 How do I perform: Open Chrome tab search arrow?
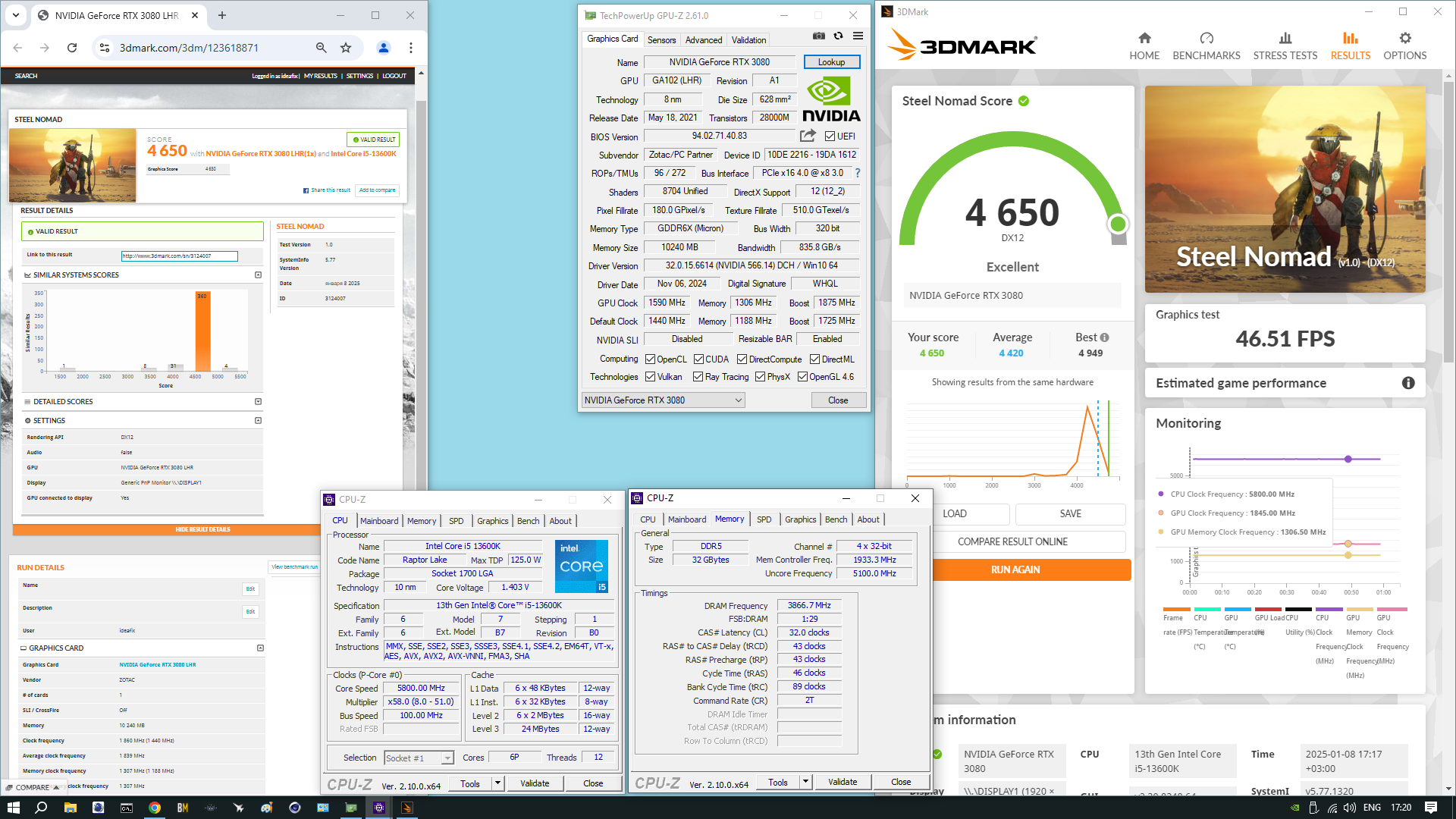point(16,15)
